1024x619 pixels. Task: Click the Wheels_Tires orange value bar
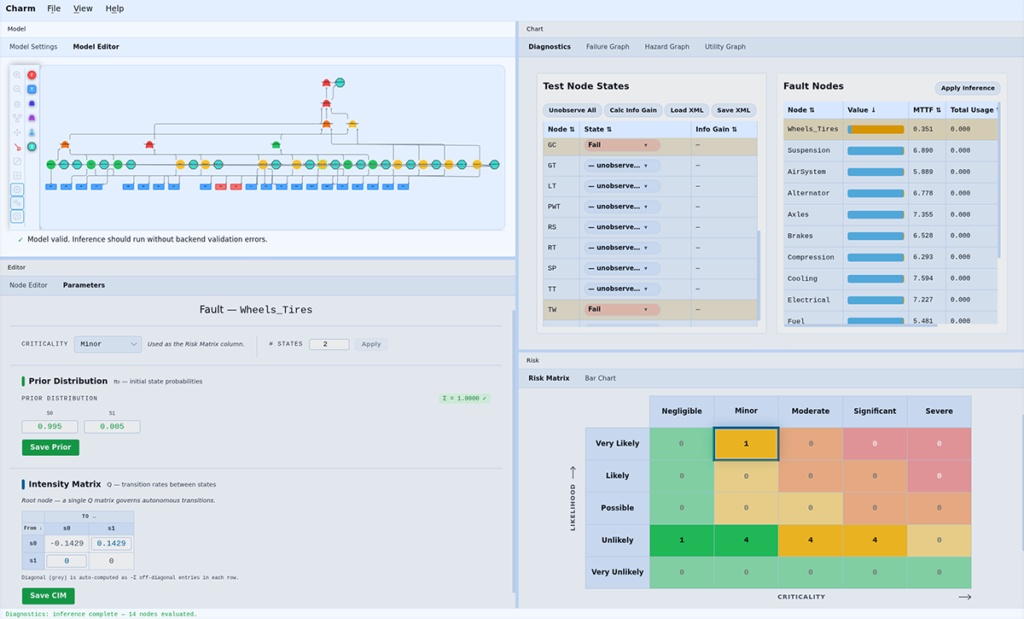click(x=876, y=129)
